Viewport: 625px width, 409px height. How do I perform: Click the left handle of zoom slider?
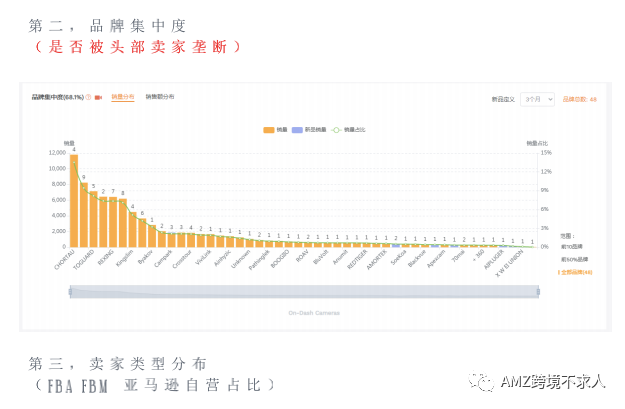coord(70,292)
